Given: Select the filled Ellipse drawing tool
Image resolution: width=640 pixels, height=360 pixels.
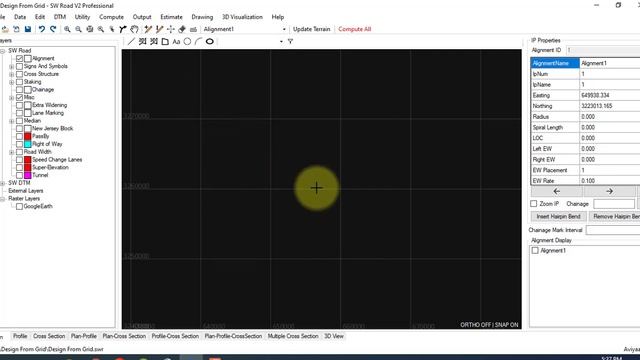Looking at the screenshot, I should point(210,42).
